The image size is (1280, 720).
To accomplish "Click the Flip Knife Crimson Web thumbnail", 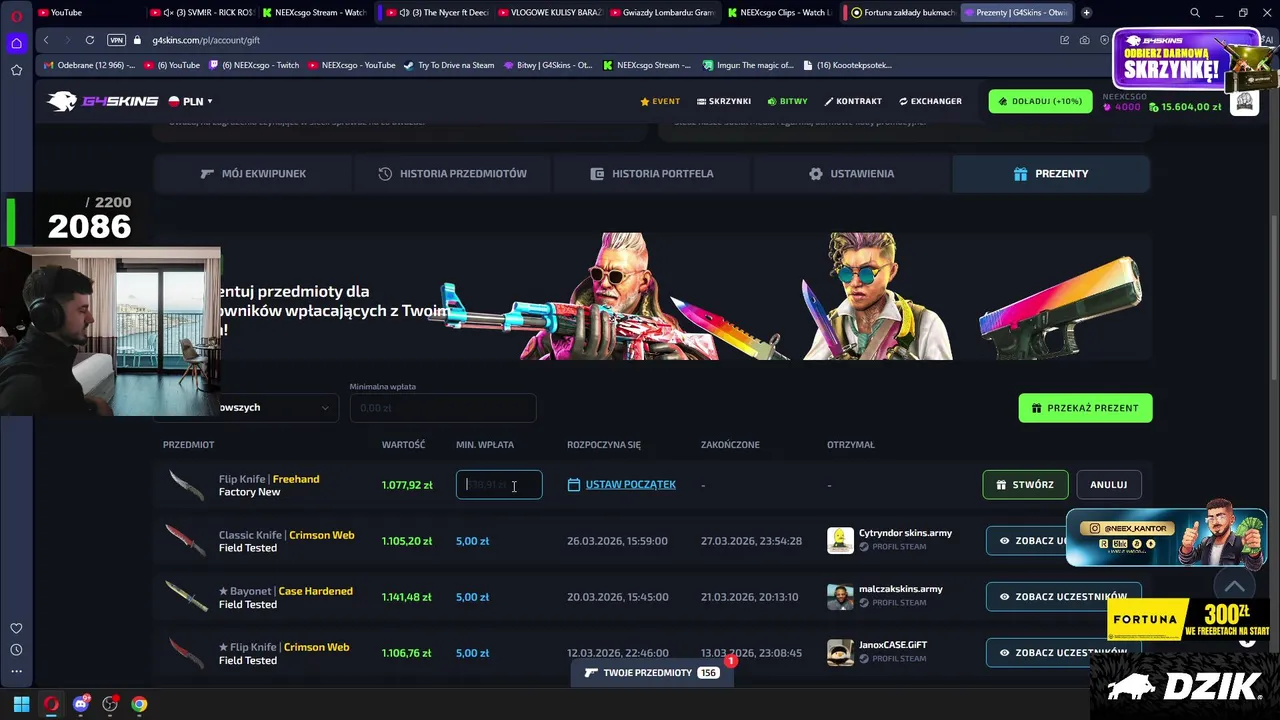I will tap(187, 653).
